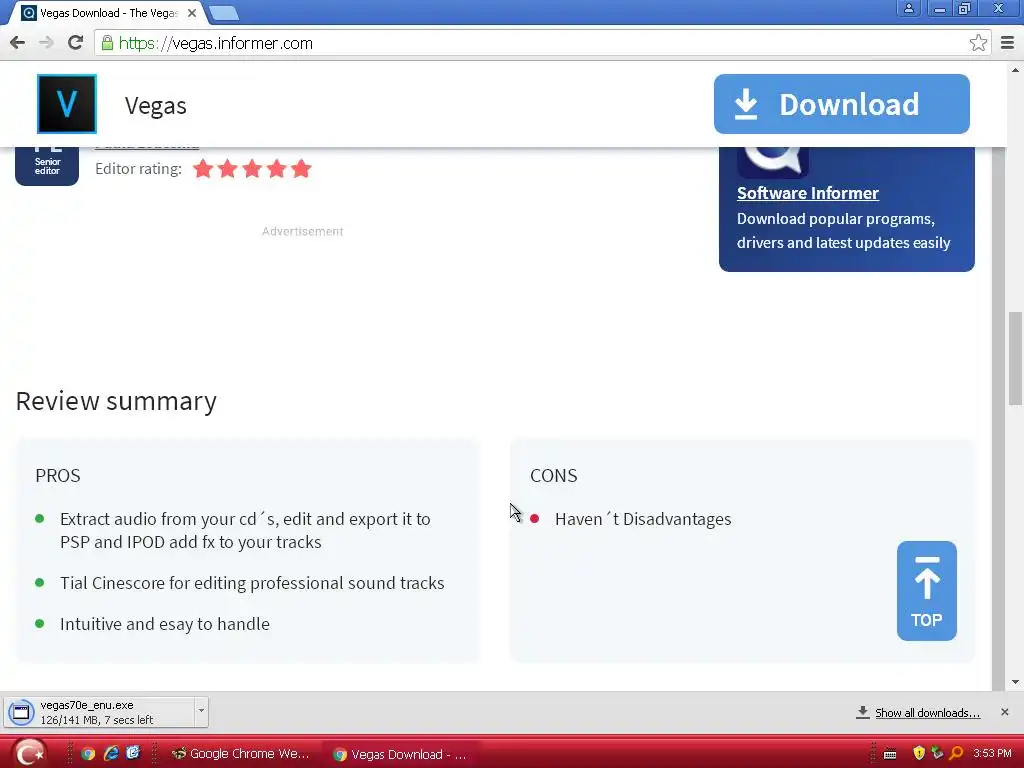
Task: Switch to Google Chrome We... taskbar window
Action: click(240, 754)
